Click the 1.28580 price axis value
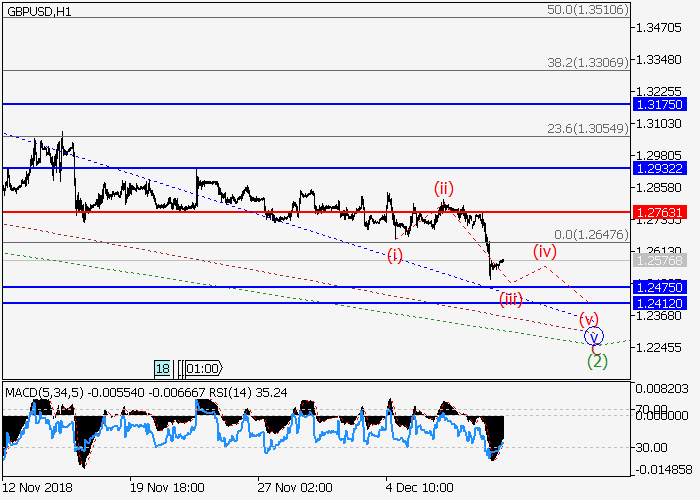The width and height of the screenshot is (700, 500). tap(658, 188)
